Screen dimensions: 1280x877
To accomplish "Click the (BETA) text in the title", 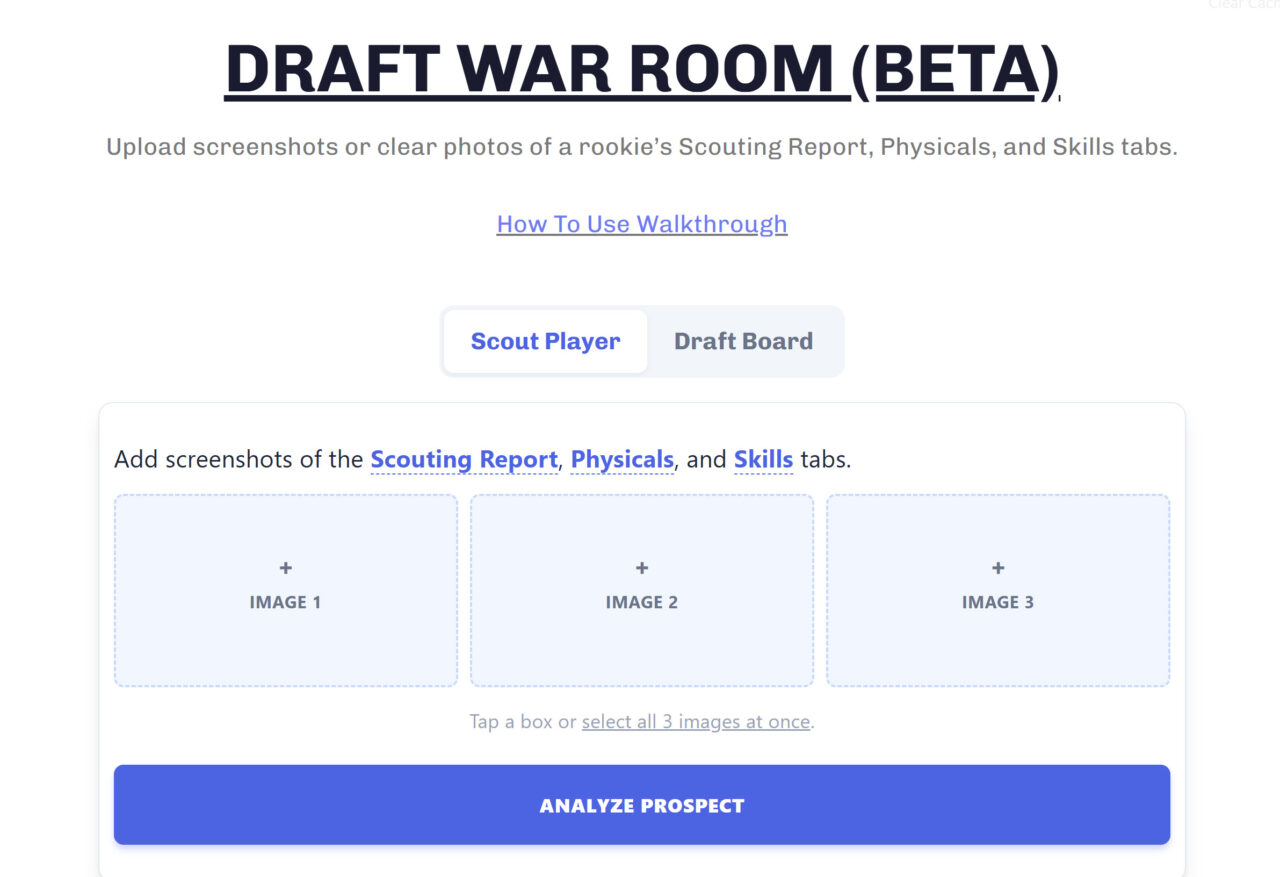I will (x=955, y=70).
